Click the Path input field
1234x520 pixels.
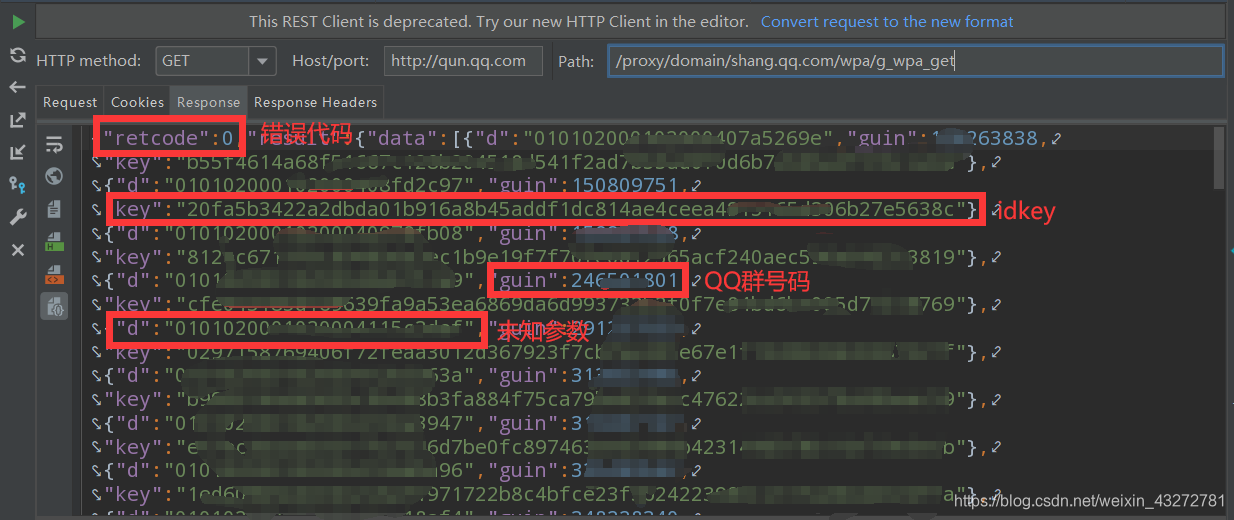click(x=915, y=60)
